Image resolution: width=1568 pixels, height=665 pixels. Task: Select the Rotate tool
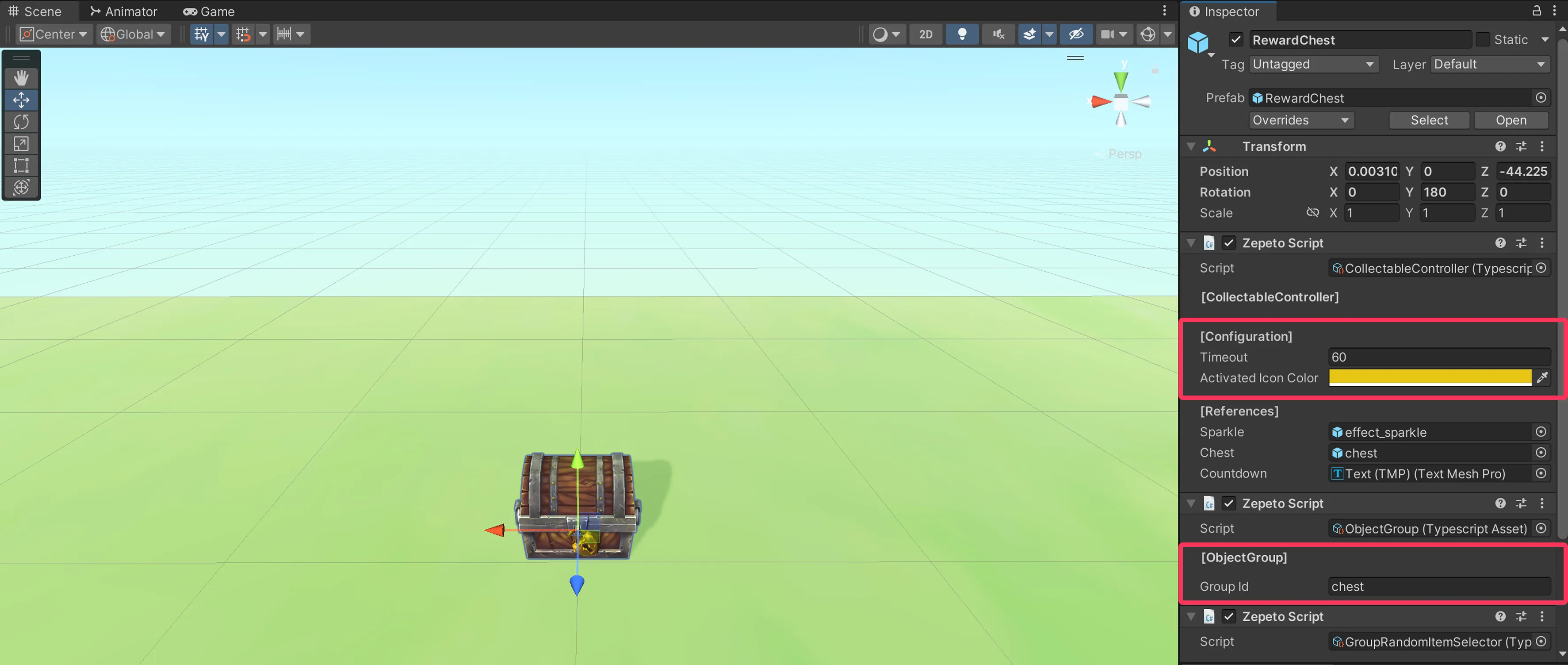(x=21, y=122)
